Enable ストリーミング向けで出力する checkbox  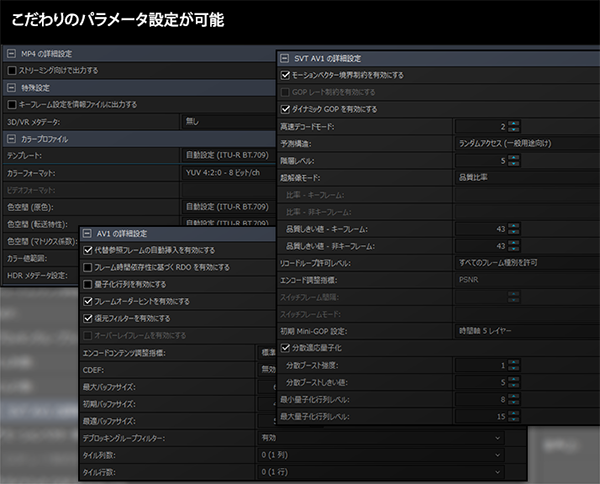(x=12, y=70)
